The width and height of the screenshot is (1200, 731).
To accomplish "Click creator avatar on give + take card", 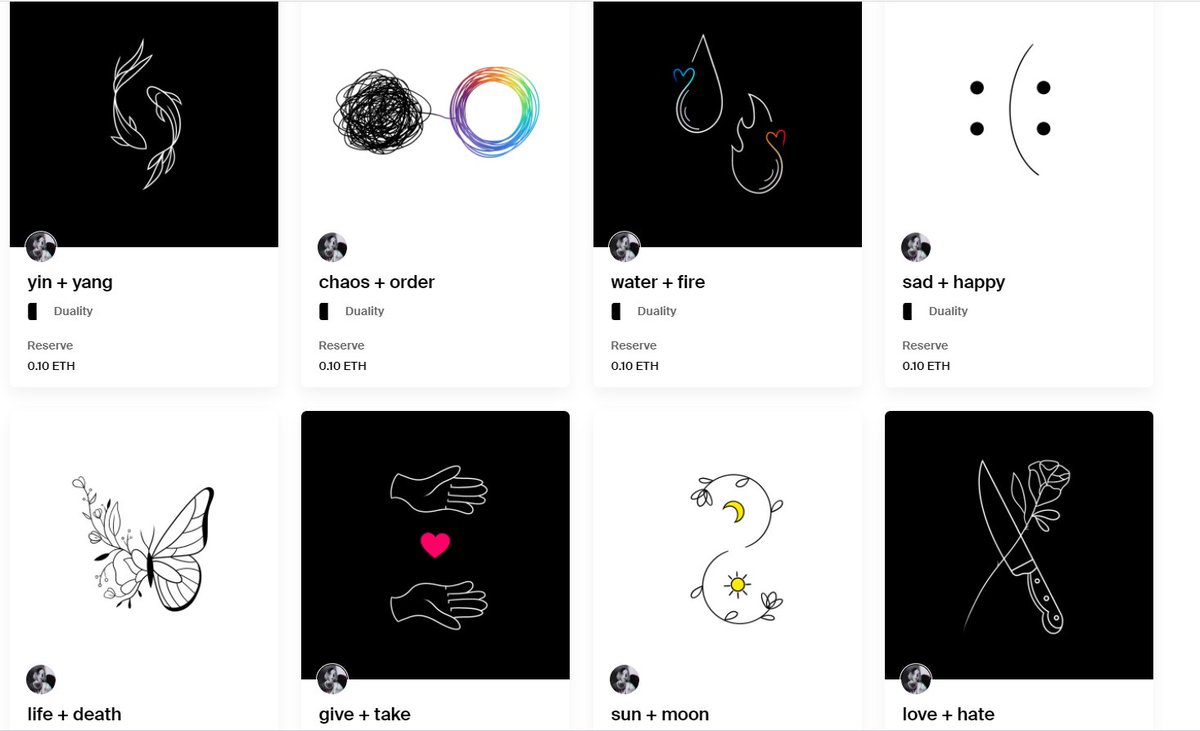I will (x=332, y=679).
